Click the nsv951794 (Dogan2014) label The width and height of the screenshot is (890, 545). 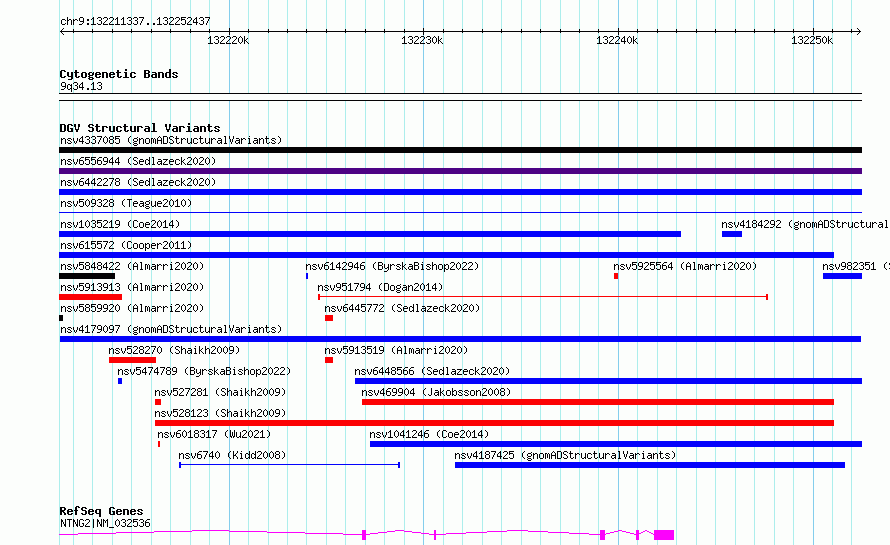(x=380, y=287)
